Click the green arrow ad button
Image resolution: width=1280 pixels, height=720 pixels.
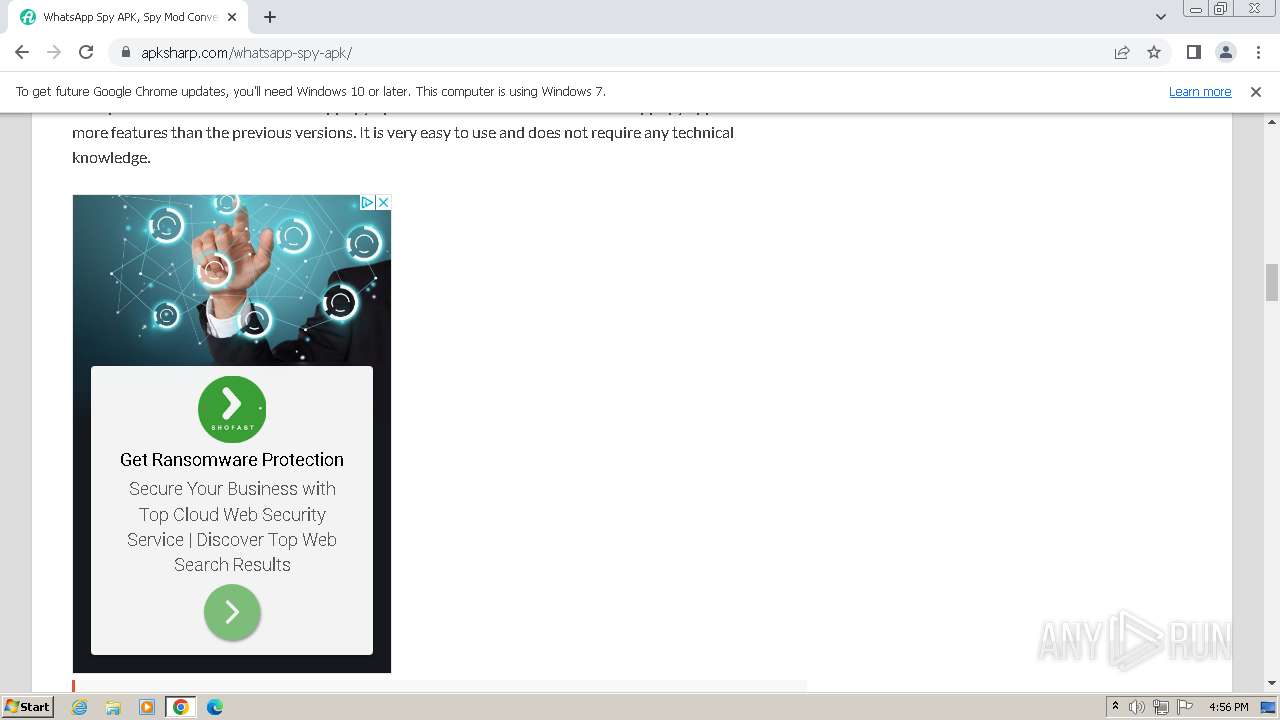[232, 612]
